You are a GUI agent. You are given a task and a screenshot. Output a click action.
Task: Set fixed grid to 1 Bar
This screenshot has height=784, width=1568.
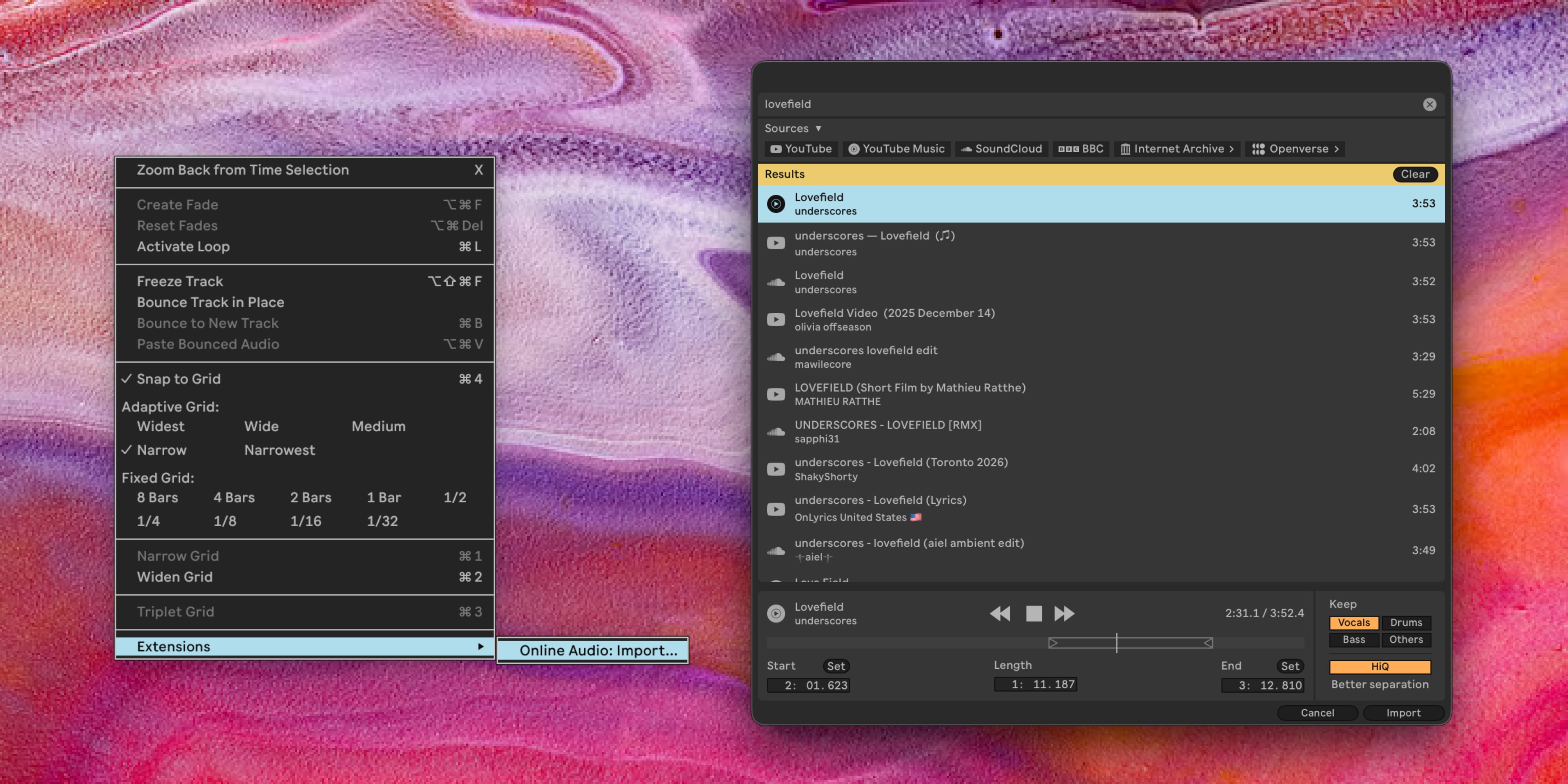point(383,497)
